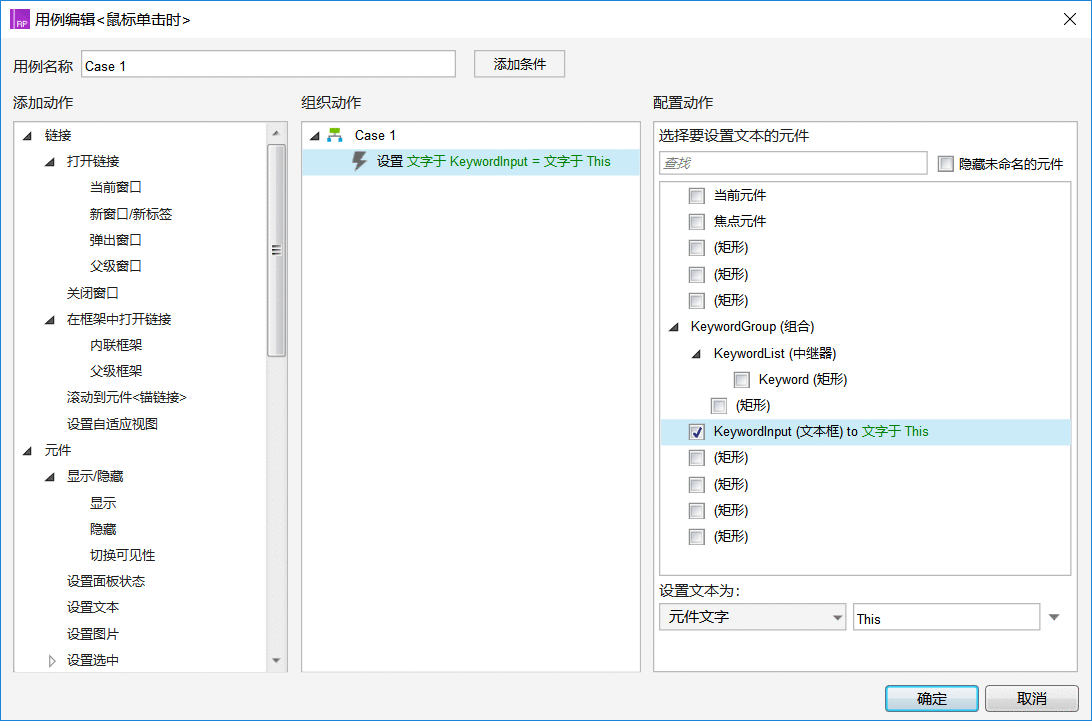Open the dropdown arrow beside This field

[1054, 617]
